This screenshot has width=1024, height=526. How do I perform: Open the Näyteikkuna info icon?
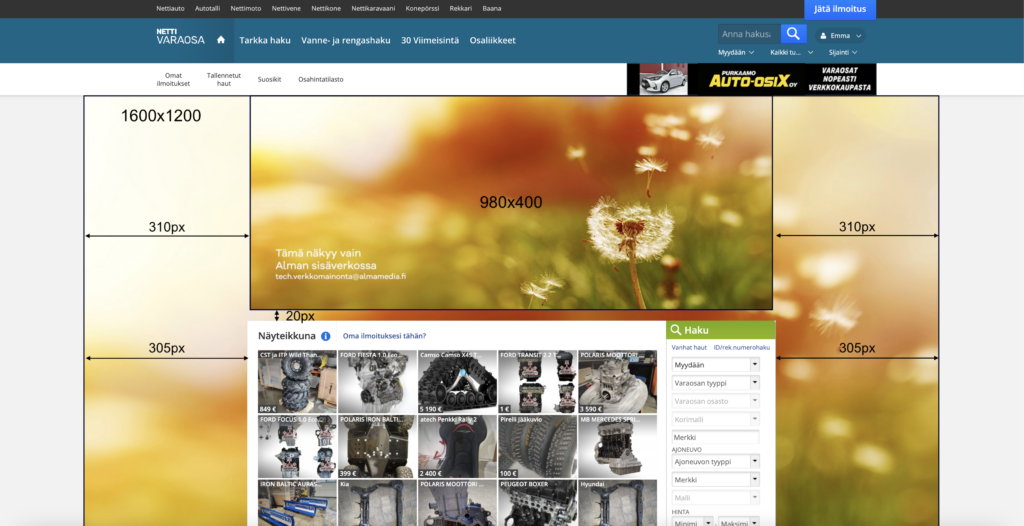tap(325, 336)
